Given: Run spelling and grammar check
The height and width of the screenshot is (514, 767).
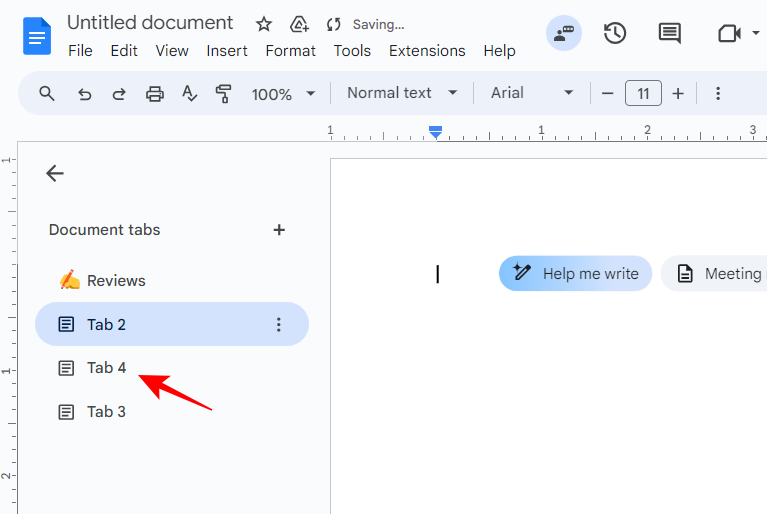Looking at the screenshot, I should pyautogui.click(x=190, y=94).
